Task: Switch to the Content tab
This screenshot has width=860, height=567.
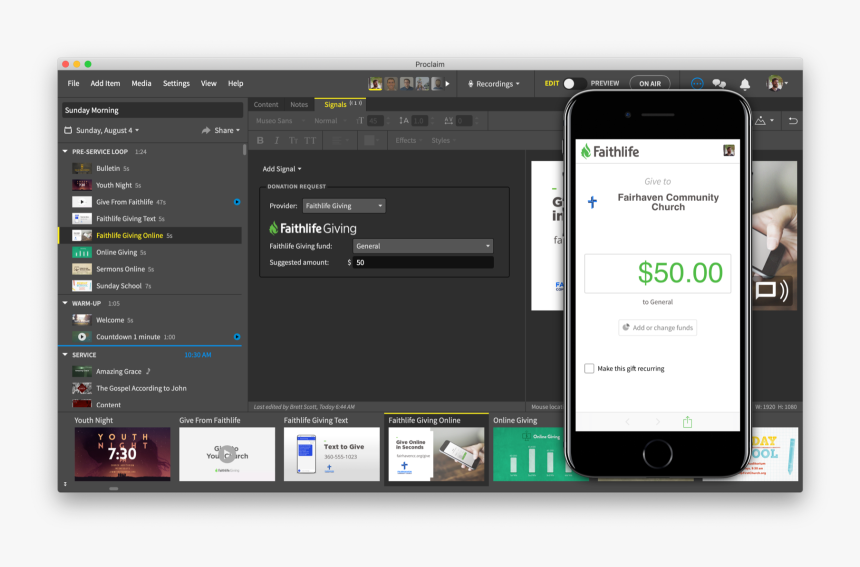Action: pyautogui.click(x=266, y=104)
